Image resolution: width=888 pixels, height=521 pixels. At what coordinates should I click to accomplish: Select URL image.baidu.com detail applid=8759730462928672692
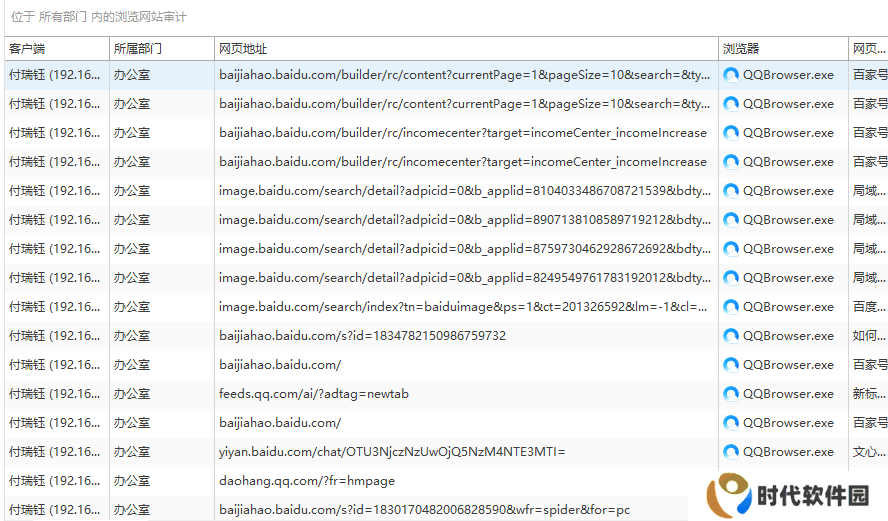(465, 249)
